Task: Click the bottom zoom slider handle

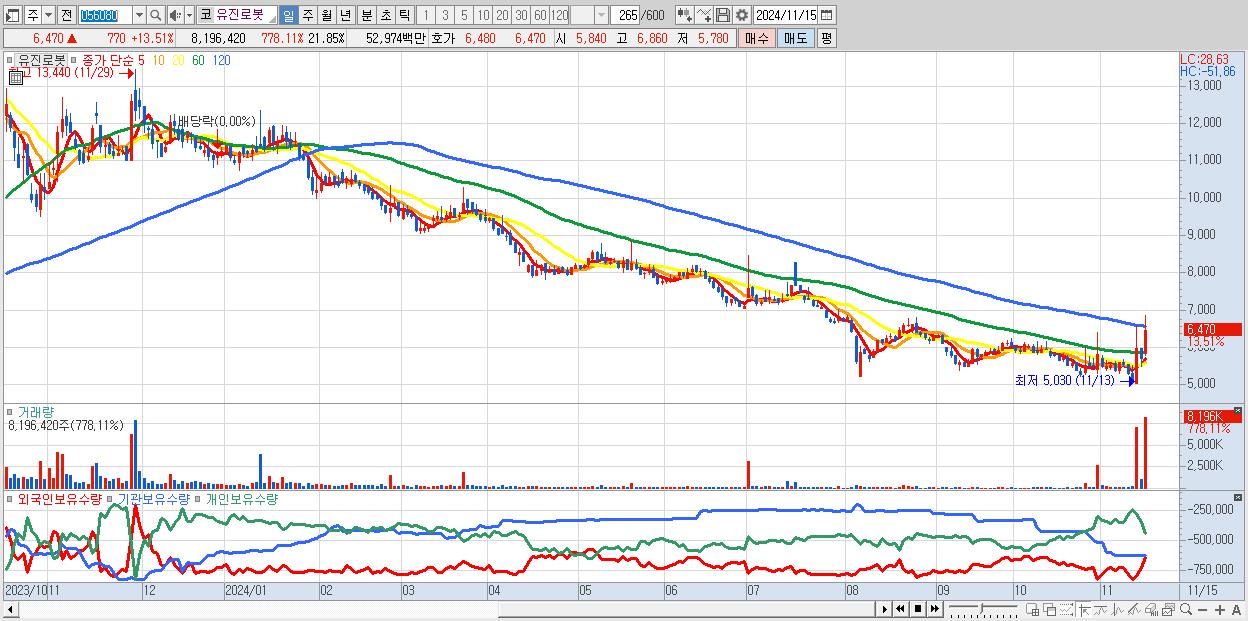Action: pyautogui.click(x=982, y=608)
